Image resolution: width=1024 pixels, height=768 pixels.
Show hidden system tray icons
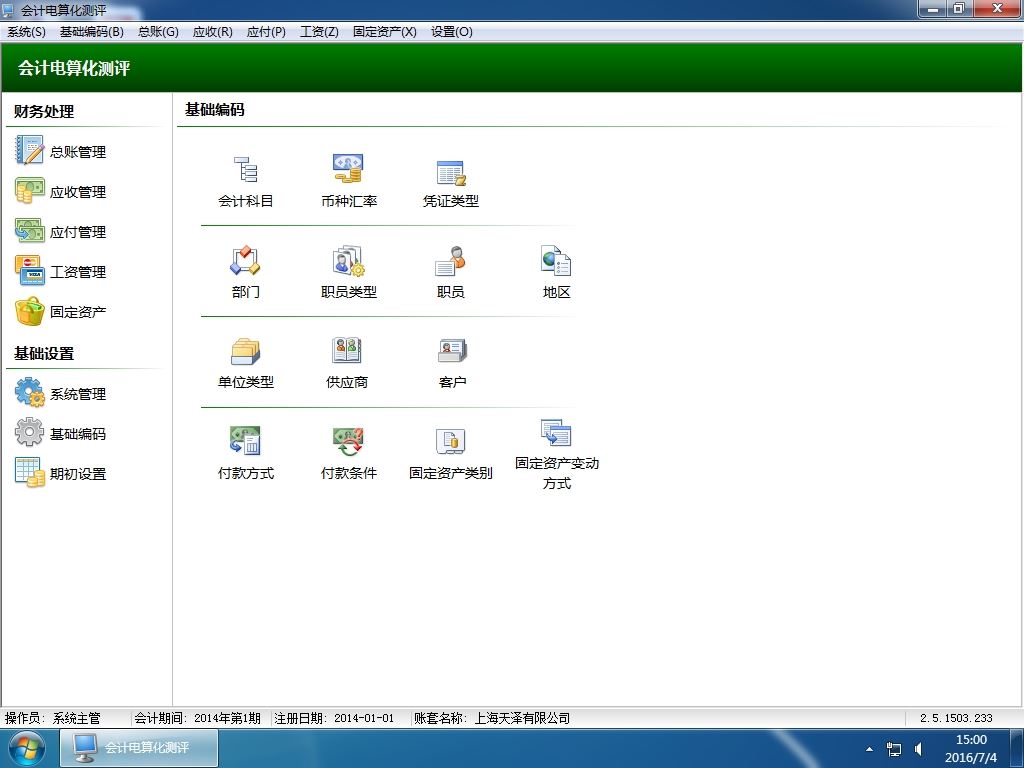(x=869, y=749)
